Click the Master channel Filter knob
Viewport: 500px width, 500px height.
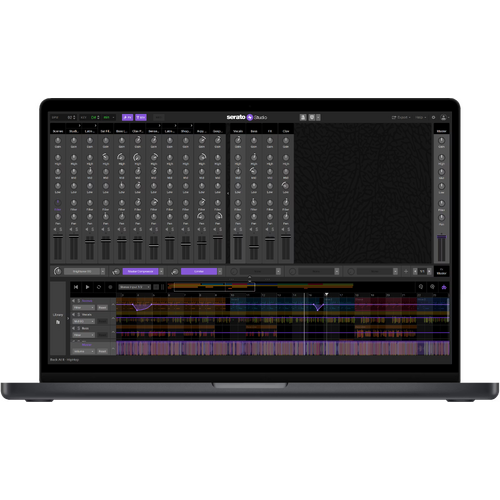point(441,203)
